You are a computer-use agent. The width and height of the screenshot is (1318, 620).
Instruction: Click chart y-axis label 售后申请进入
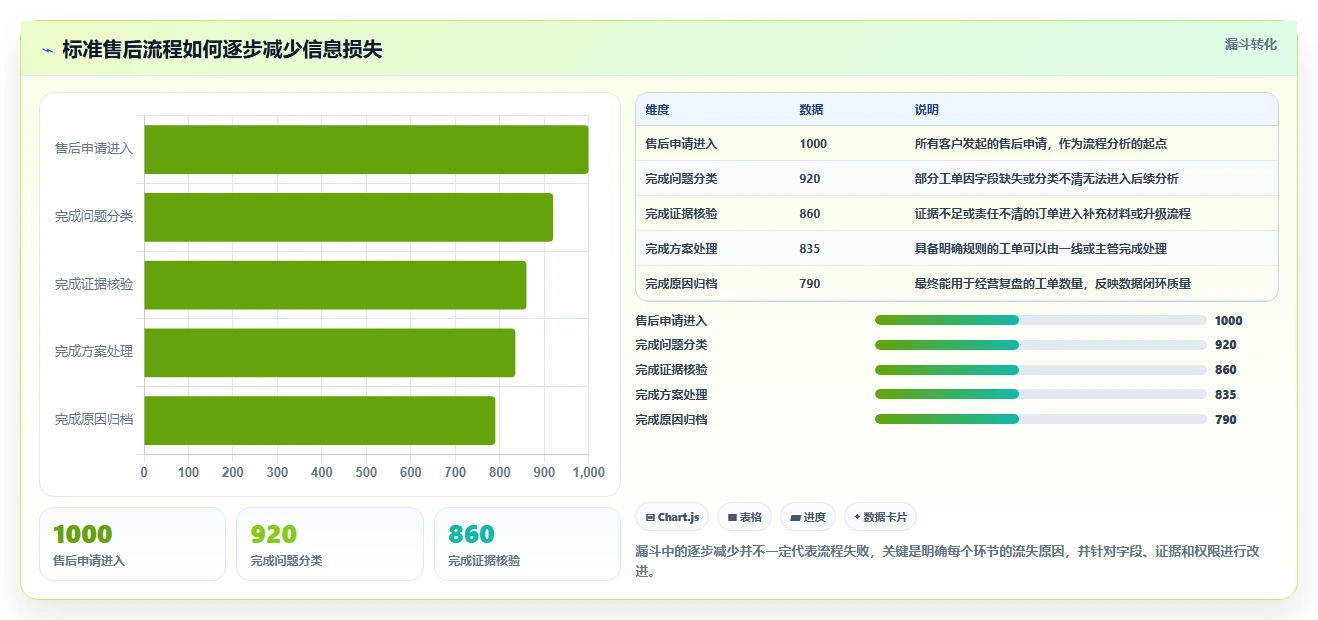(94, 149)
